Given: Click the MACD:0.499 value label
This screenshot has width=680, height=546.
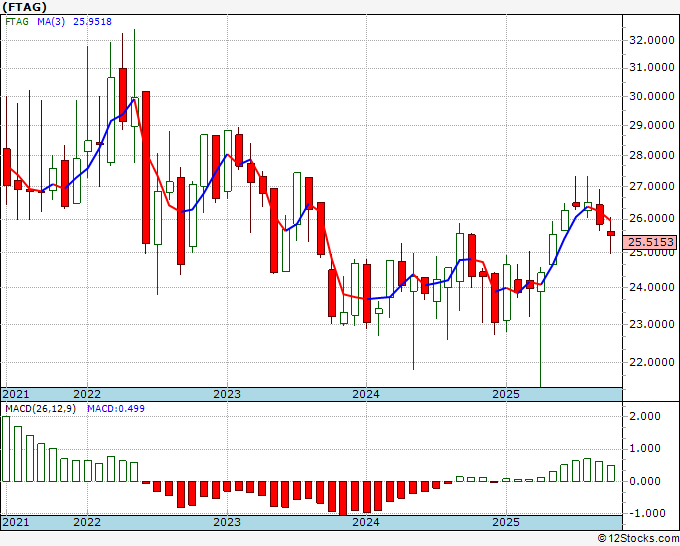Looking at the screenshot, I should (x=116, y=409).
